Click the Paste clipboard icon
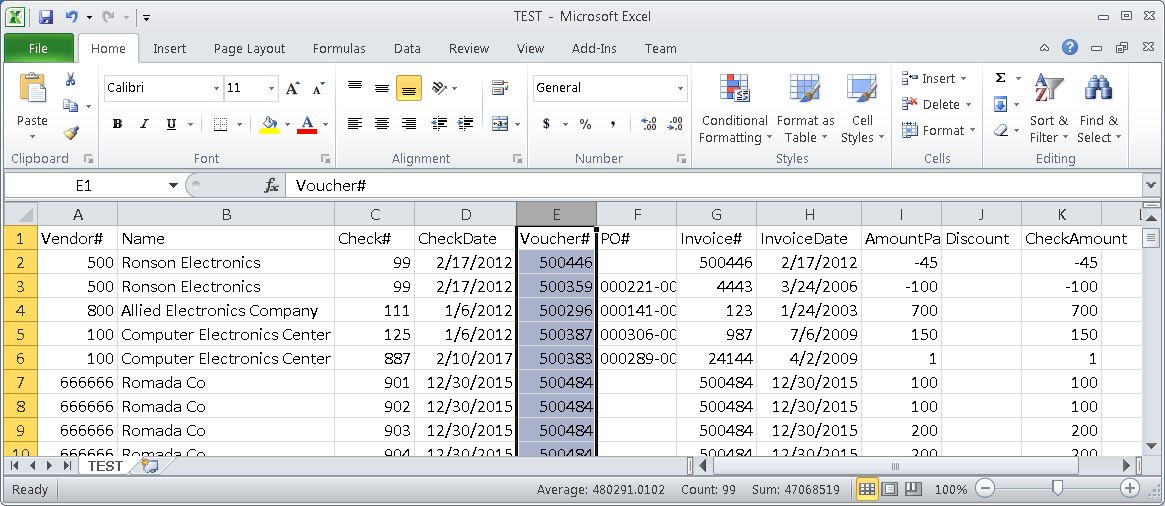Viewport: 1165px width, 506px height. click(x=32, y=88)
